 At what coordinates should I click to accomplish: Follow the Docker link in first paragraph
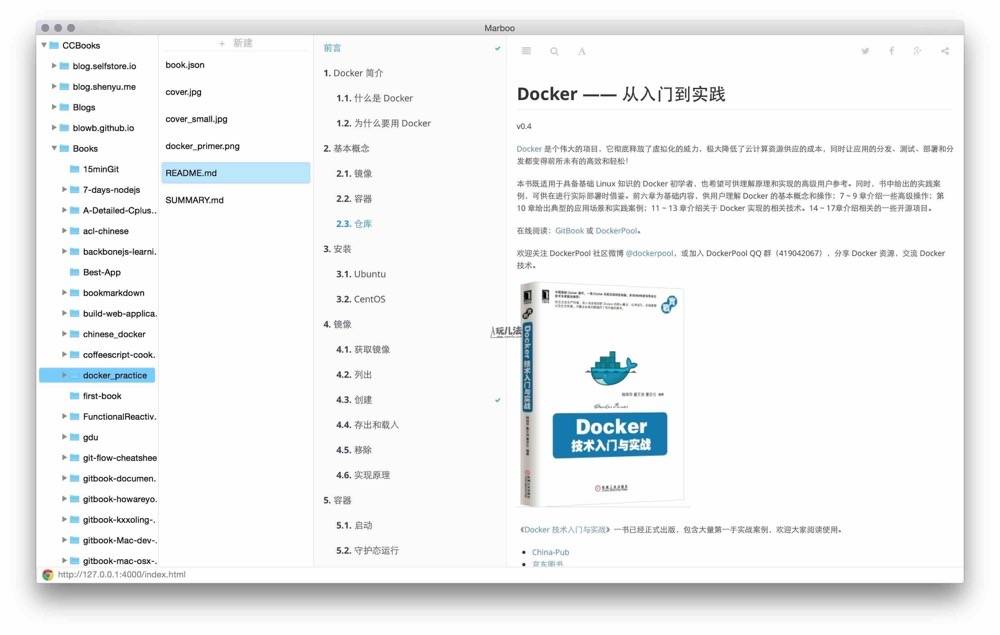tap(529, 149)
